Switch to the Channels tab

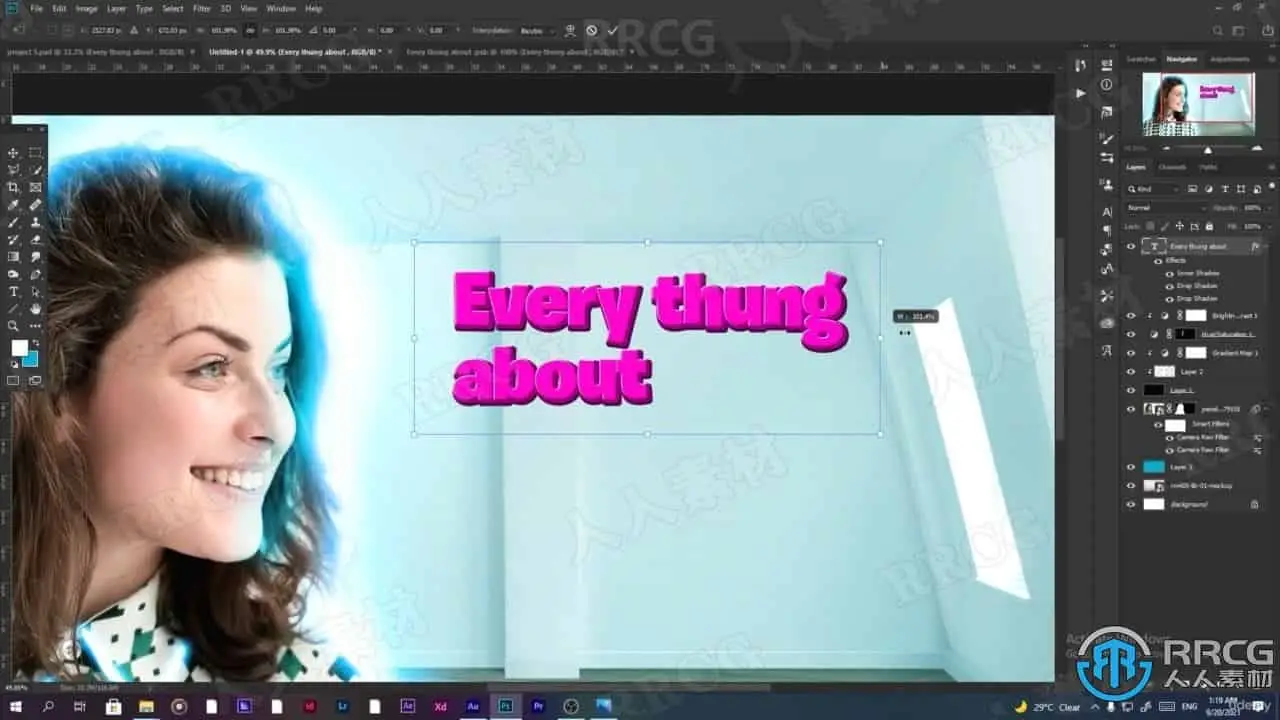point(1172,167)
